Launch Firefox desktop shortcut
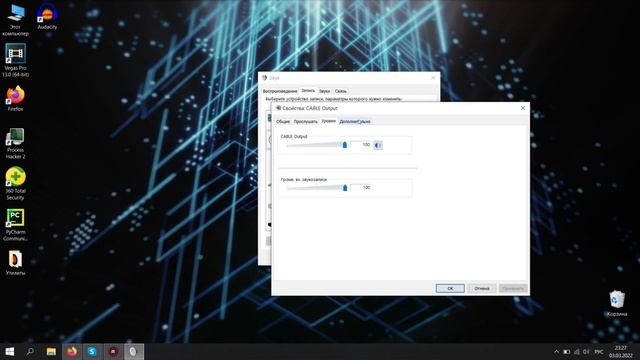Screen dimensions: 640x360 (x=16, y=98)
